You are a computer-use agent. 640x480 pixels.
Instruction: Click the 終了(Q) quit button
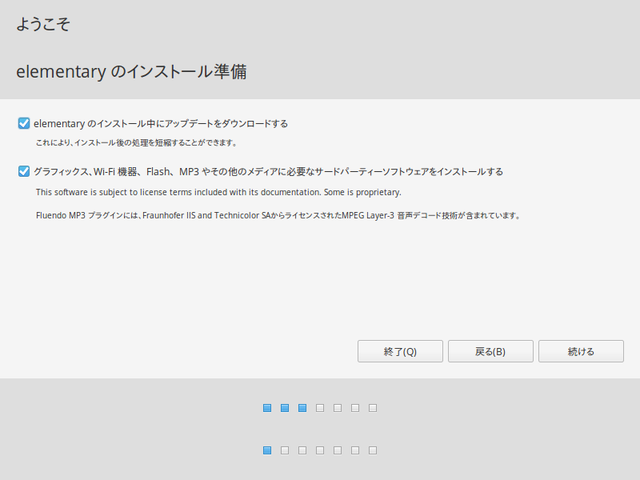400,351
